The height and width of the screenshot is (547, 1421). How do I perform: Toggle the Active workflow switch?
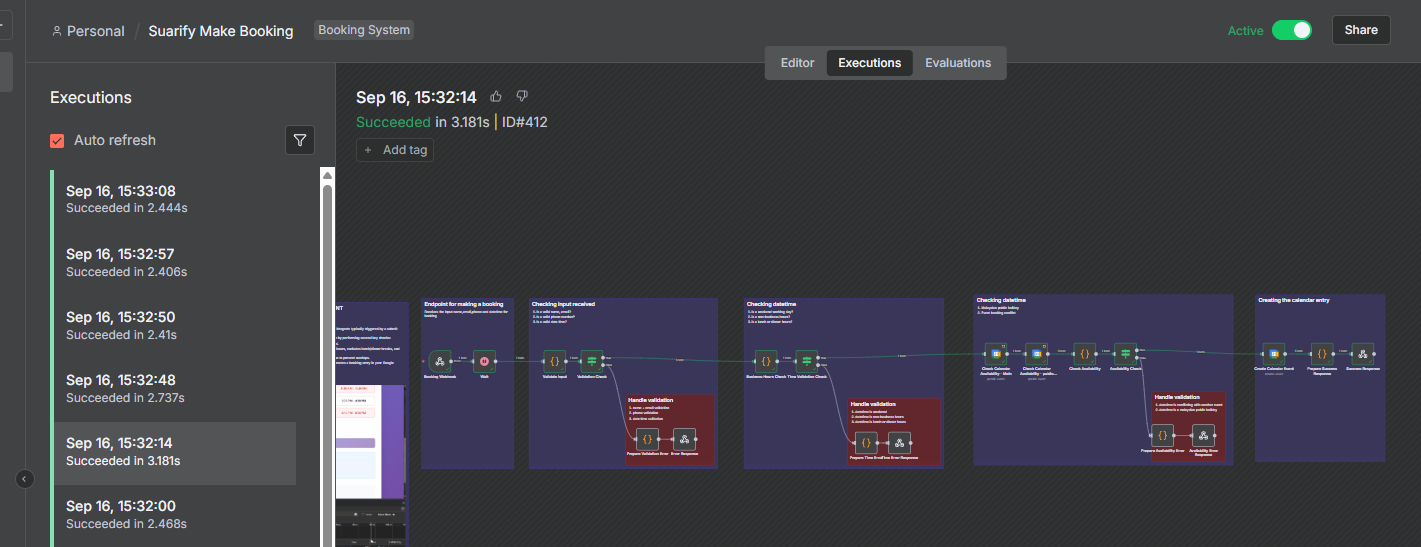pos(1291,30)
